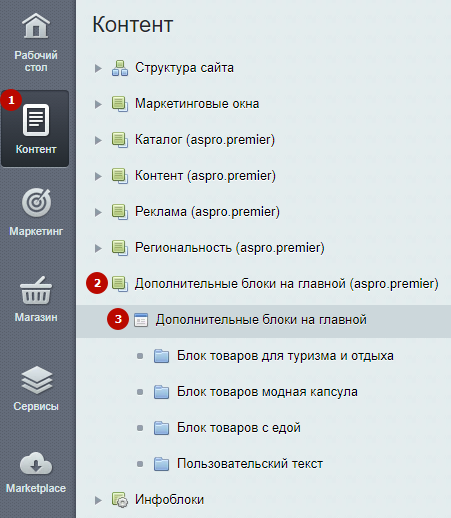The image size is (451, 518).
Task: Expand Каталог (aspro.premier) arrow
Action: (x=98, y=140)
